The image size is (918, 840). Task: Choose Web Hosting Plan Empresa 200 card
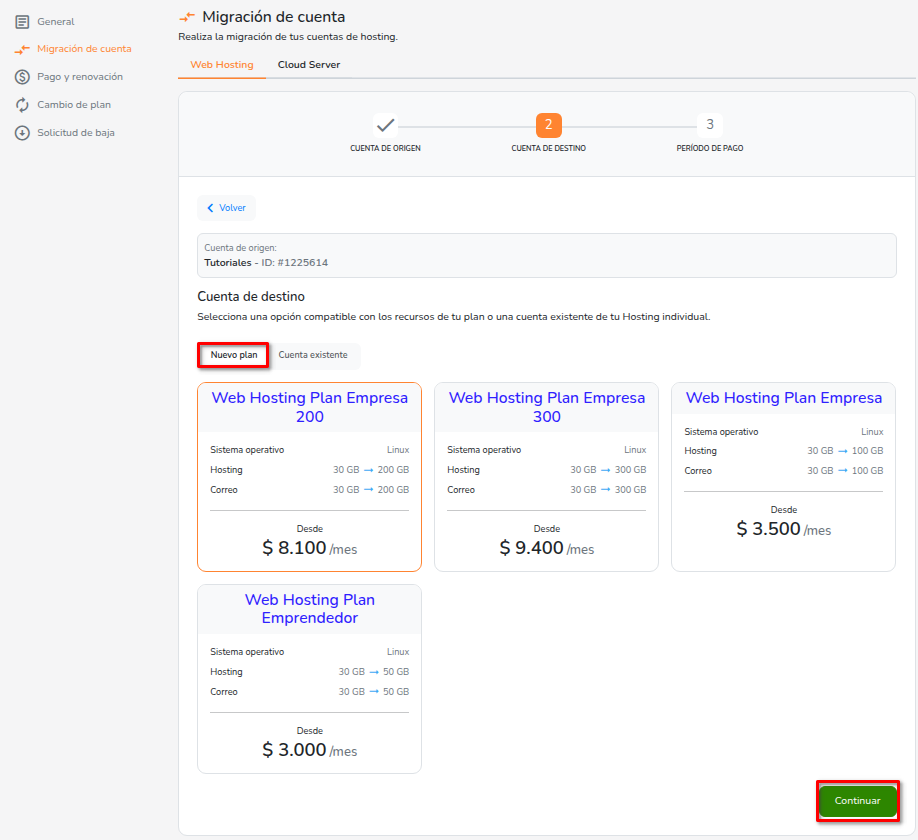(x=310, y=477)
